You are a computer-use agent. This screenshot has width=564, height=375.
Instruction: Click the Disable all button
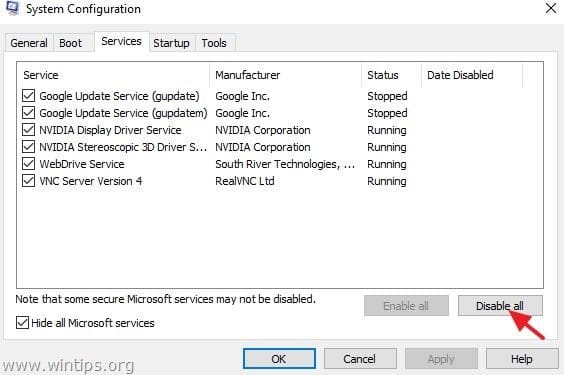coord(500,306)
